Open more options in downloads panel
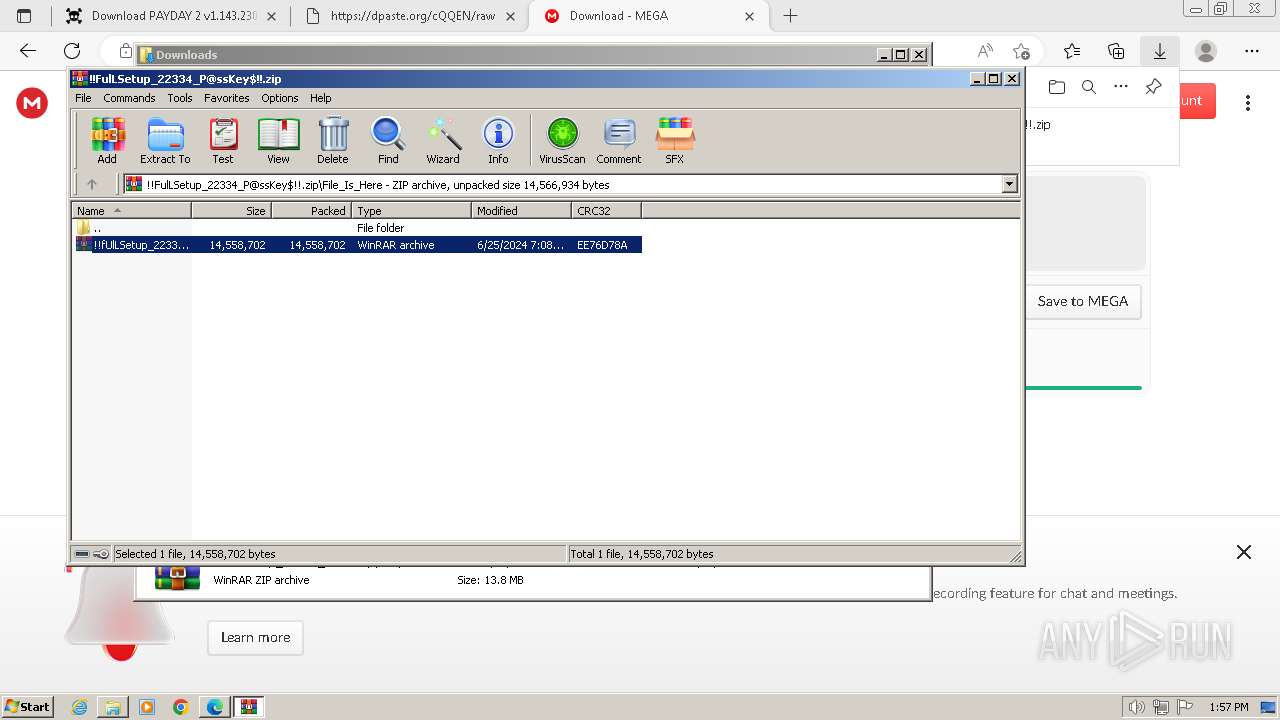Viewport: 1280px width, 720px height. [1121, 87]
